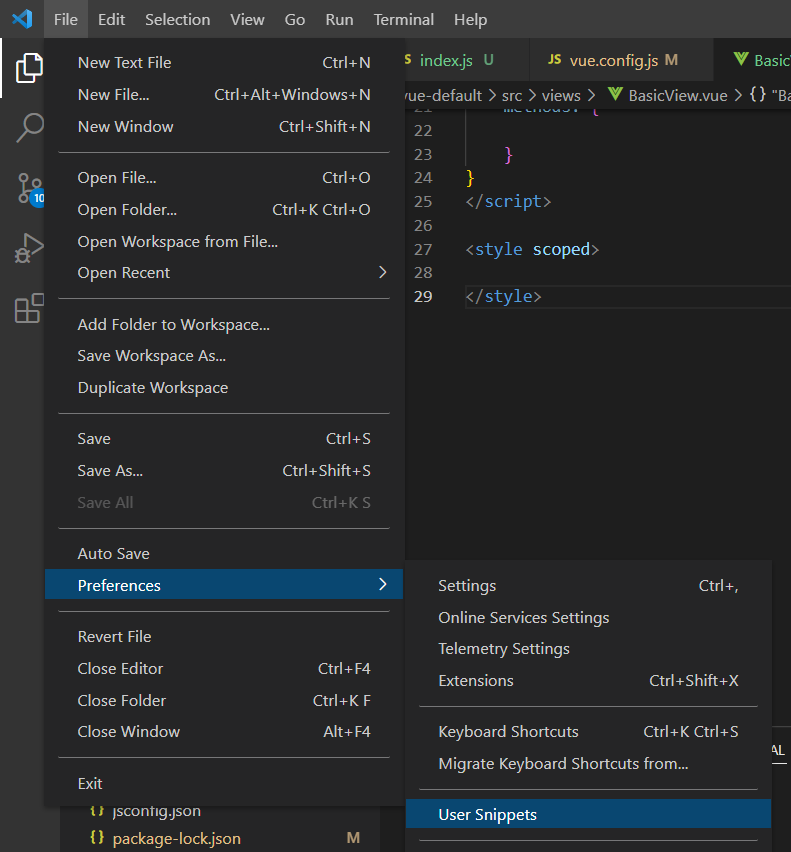Screen dimensions: 791x852
Task: Click the VS Code logo icon
Action: tap(22, 19)
